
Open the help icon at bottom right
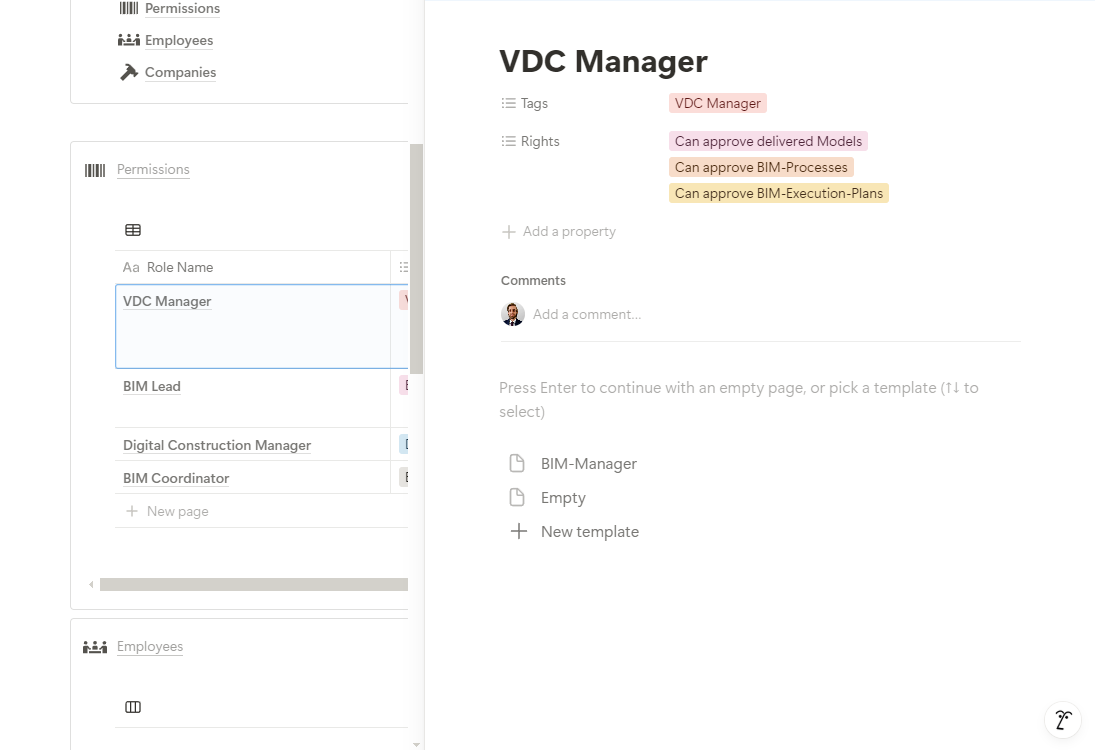tap(1063, 719)
